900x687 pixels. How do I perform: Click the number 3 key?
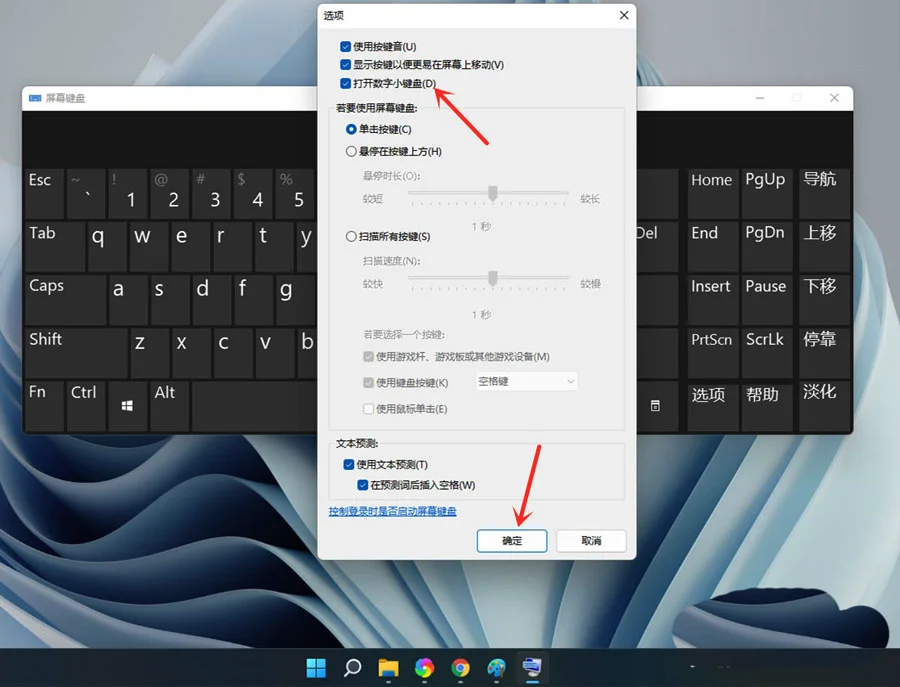tap(211, 193)
